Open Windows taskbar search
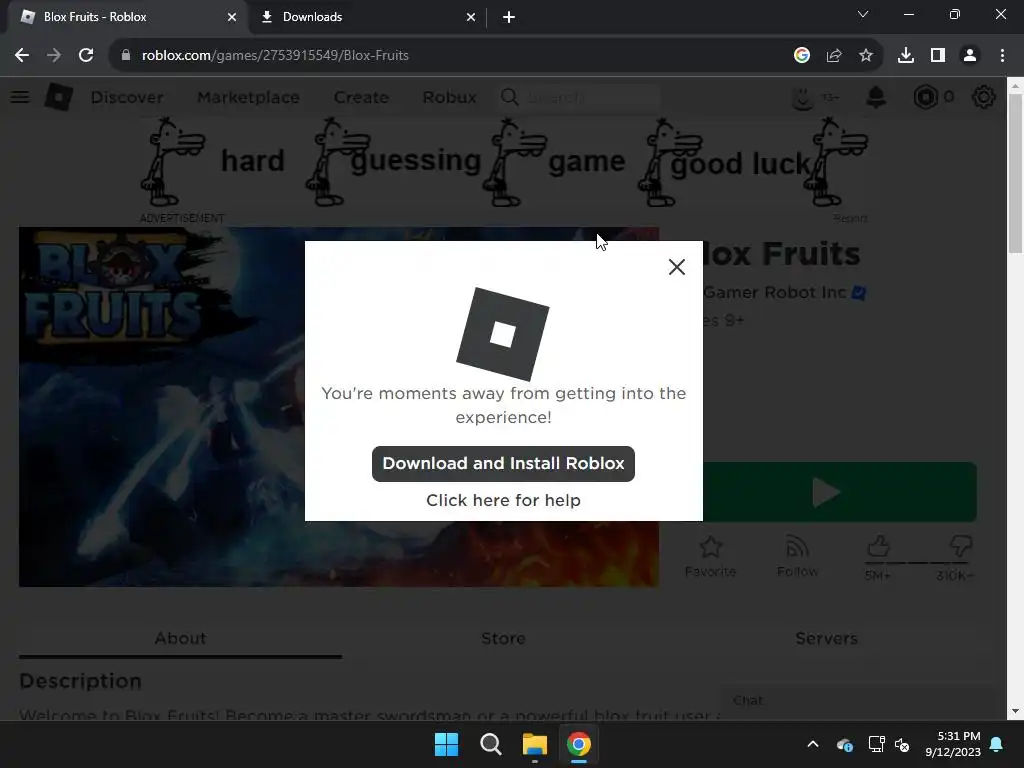This screenshot has height=768, width=1024. (490, 744)
